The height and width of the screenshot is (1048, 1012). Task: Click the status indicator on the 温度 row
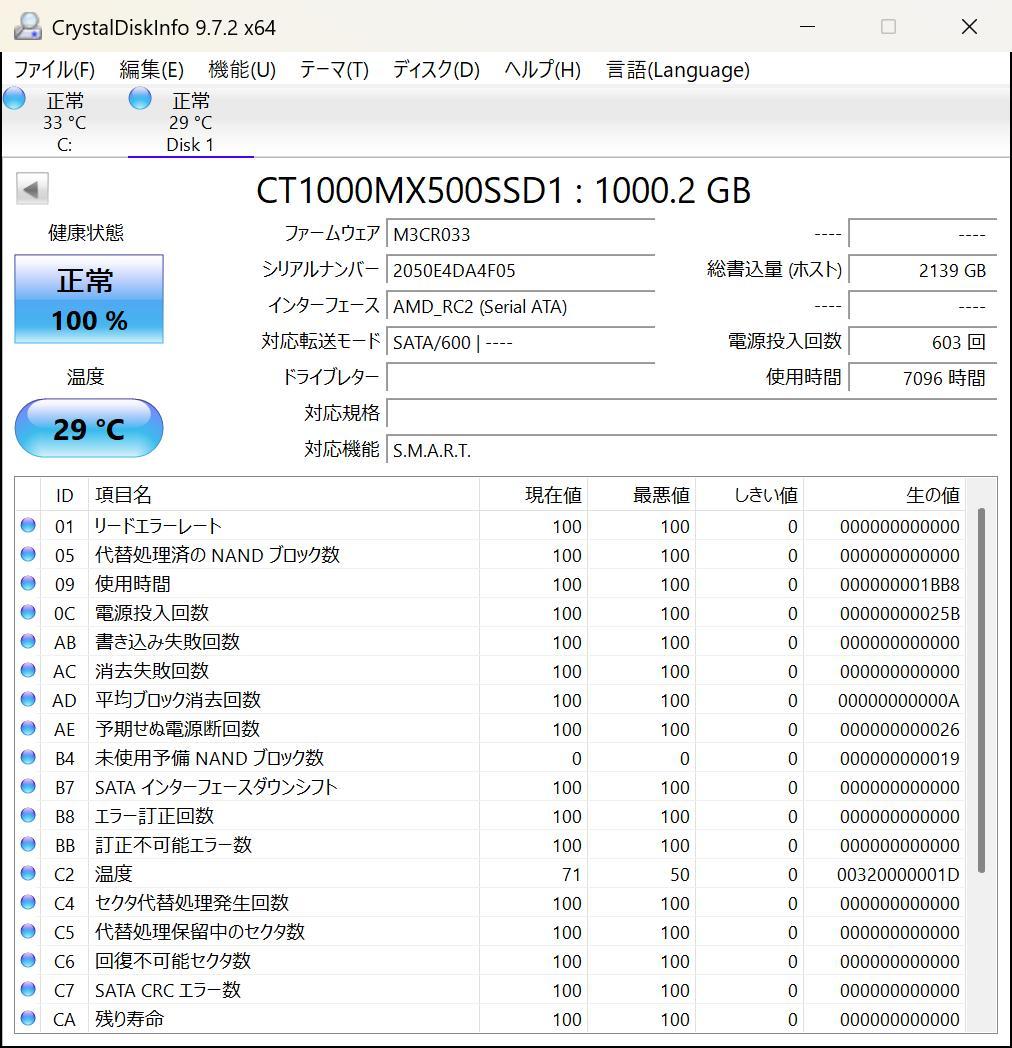tap(27, 874)
